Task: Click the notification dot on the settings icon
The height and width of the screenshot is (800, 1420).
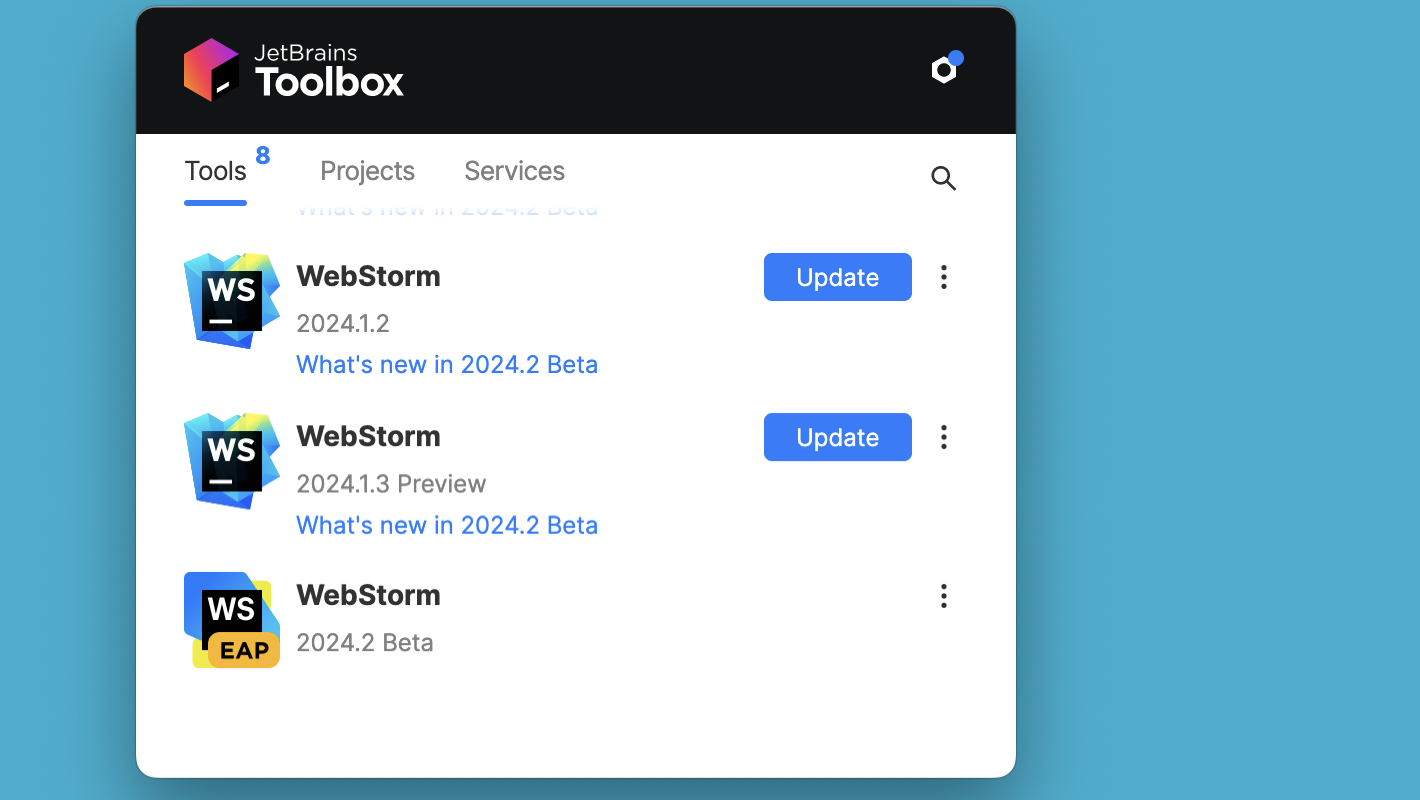Action: [957, 57]
